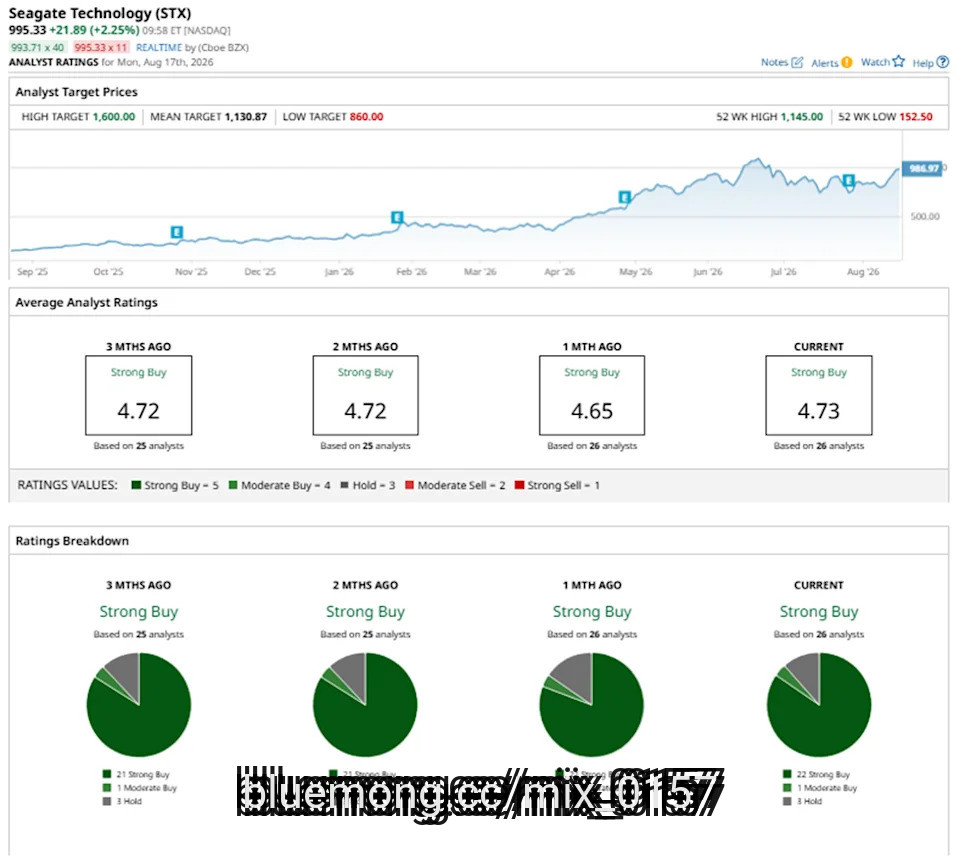Image resolution: width=959 pixels, height=859 pixels.
Task: Click the 21 Strong Buy legend swatch
Action: point(107,774)
